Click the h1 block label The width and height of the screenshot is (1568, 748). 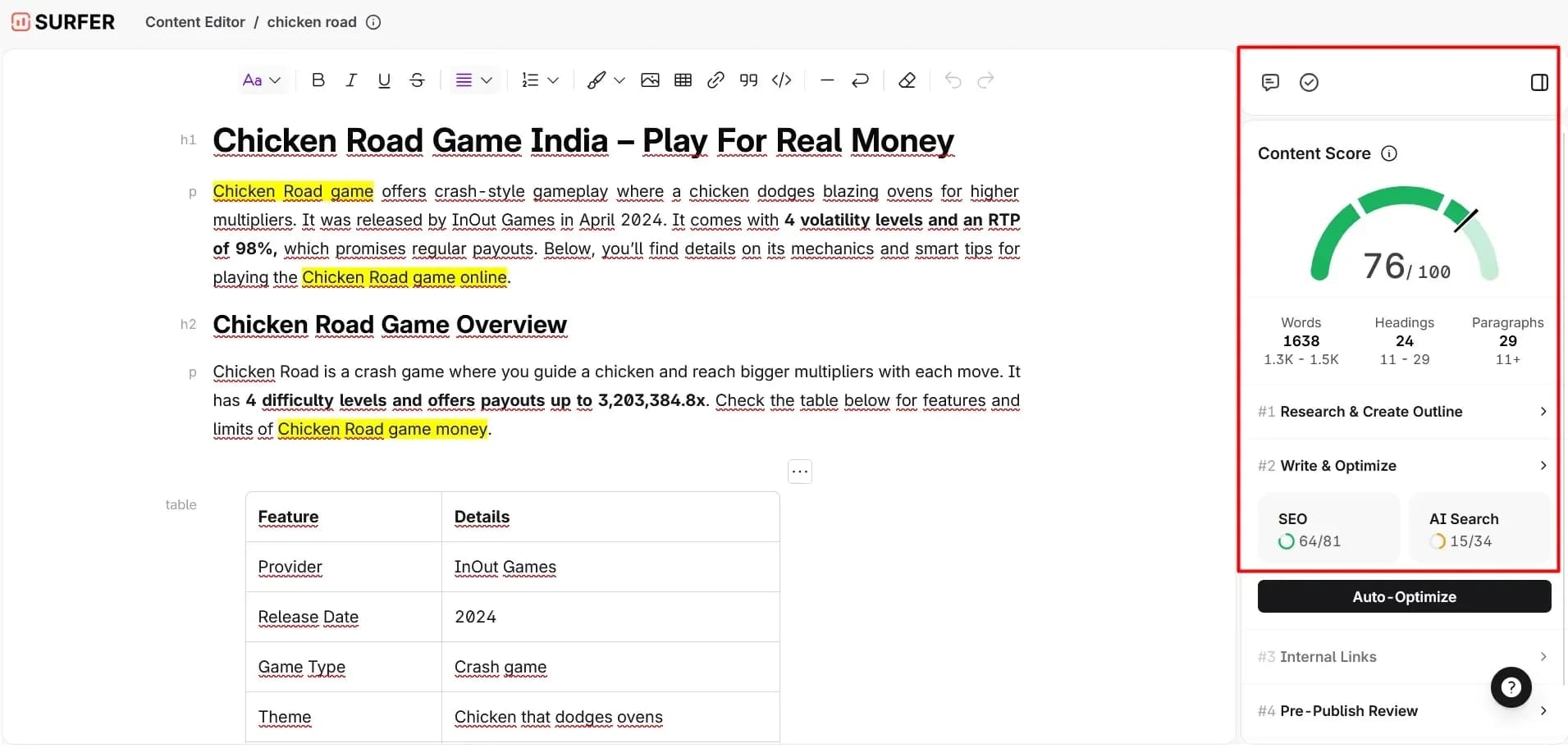(x=188, y=139)
